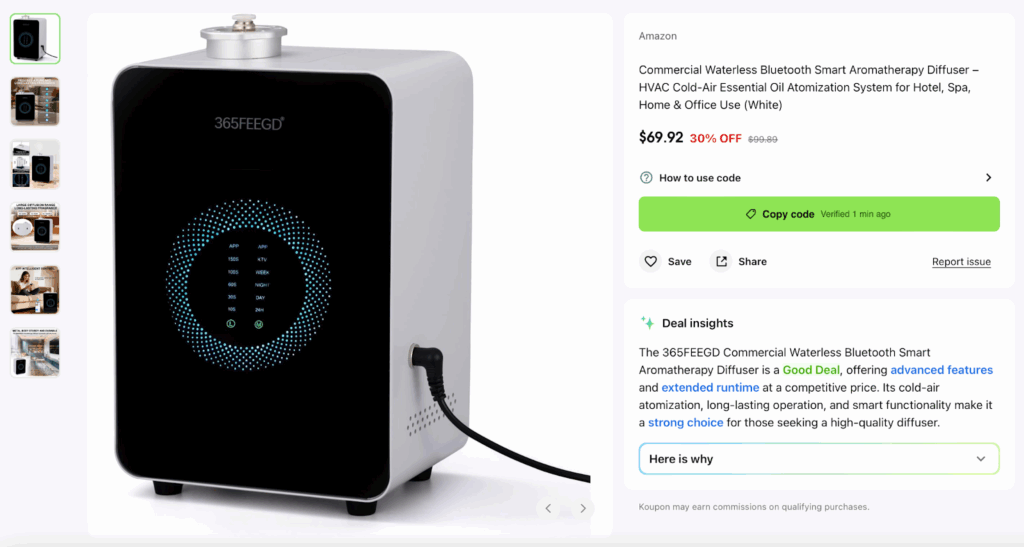Go to next product image arrow

point(583,508)
